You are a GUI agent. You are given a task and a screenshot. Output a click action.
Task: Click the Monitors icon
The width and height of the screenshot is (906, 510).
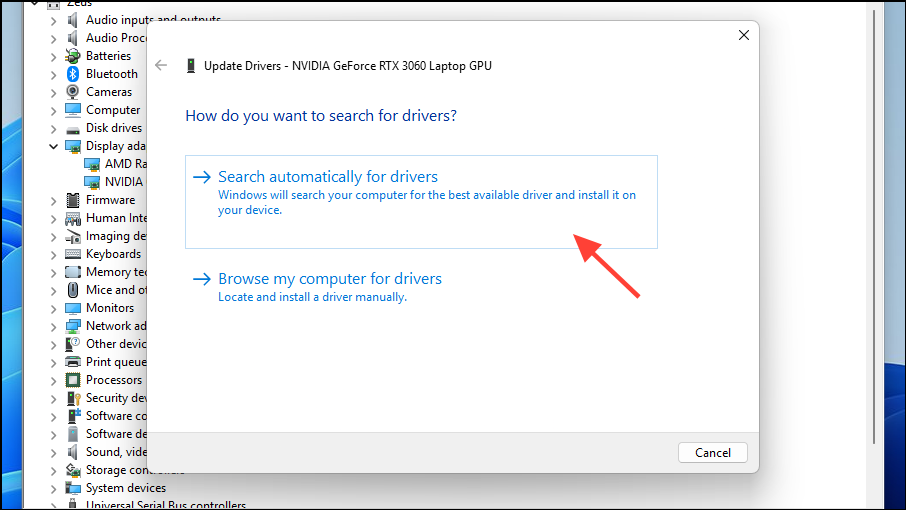[73, 308]
